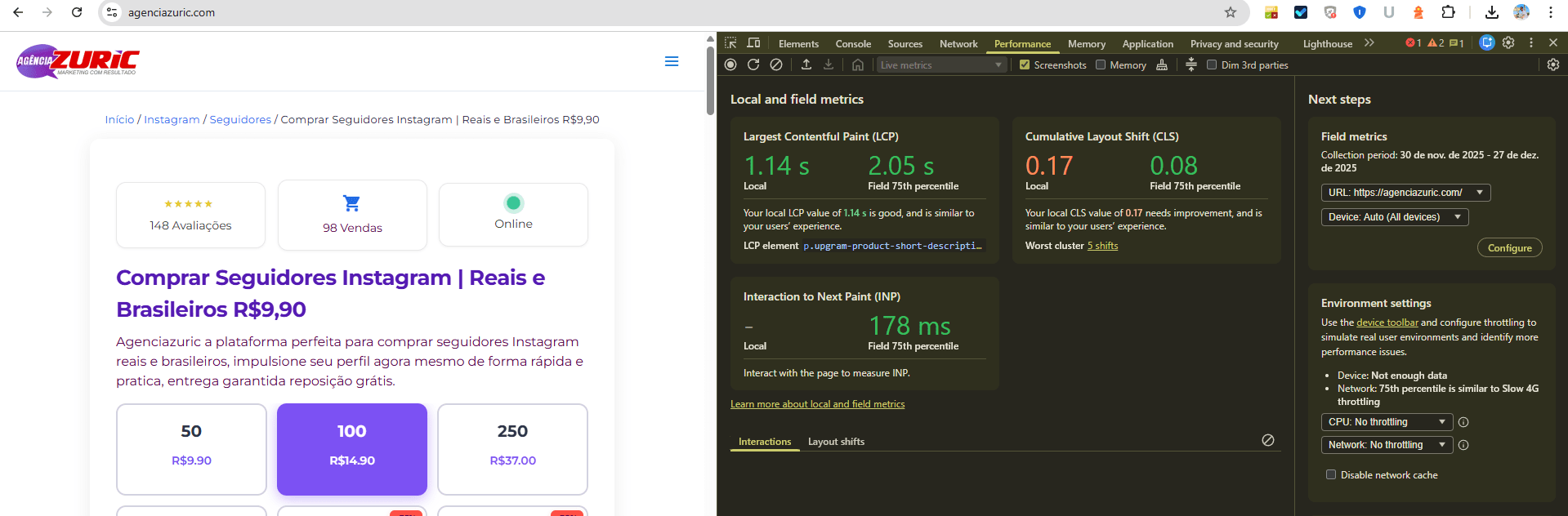This screenshot has width=1568, height=516.
Task: Click the Configure button
Action: pos(1509,247)
